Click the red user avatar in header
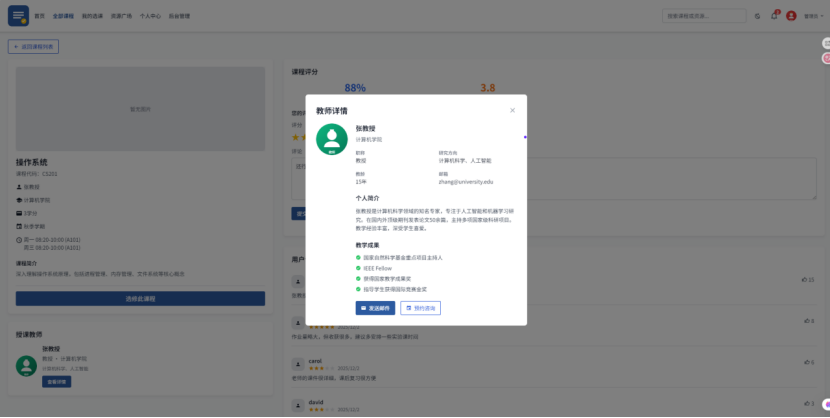The width and height of the screenshot is (830, 418). click(x=791, y=16)
